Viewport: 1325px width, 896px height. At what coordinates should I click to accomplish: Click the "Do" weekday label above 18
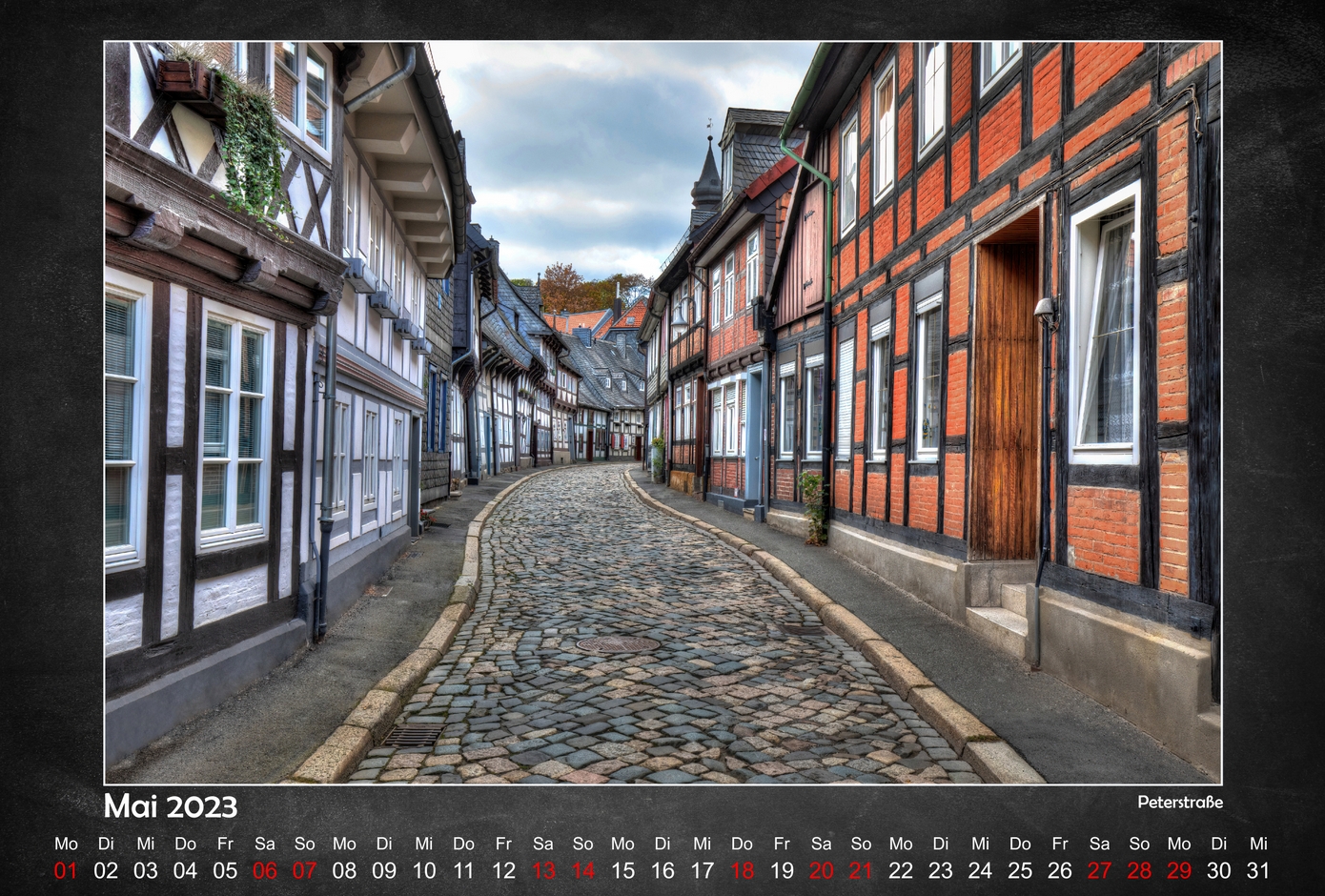click(x=742, y=844)
